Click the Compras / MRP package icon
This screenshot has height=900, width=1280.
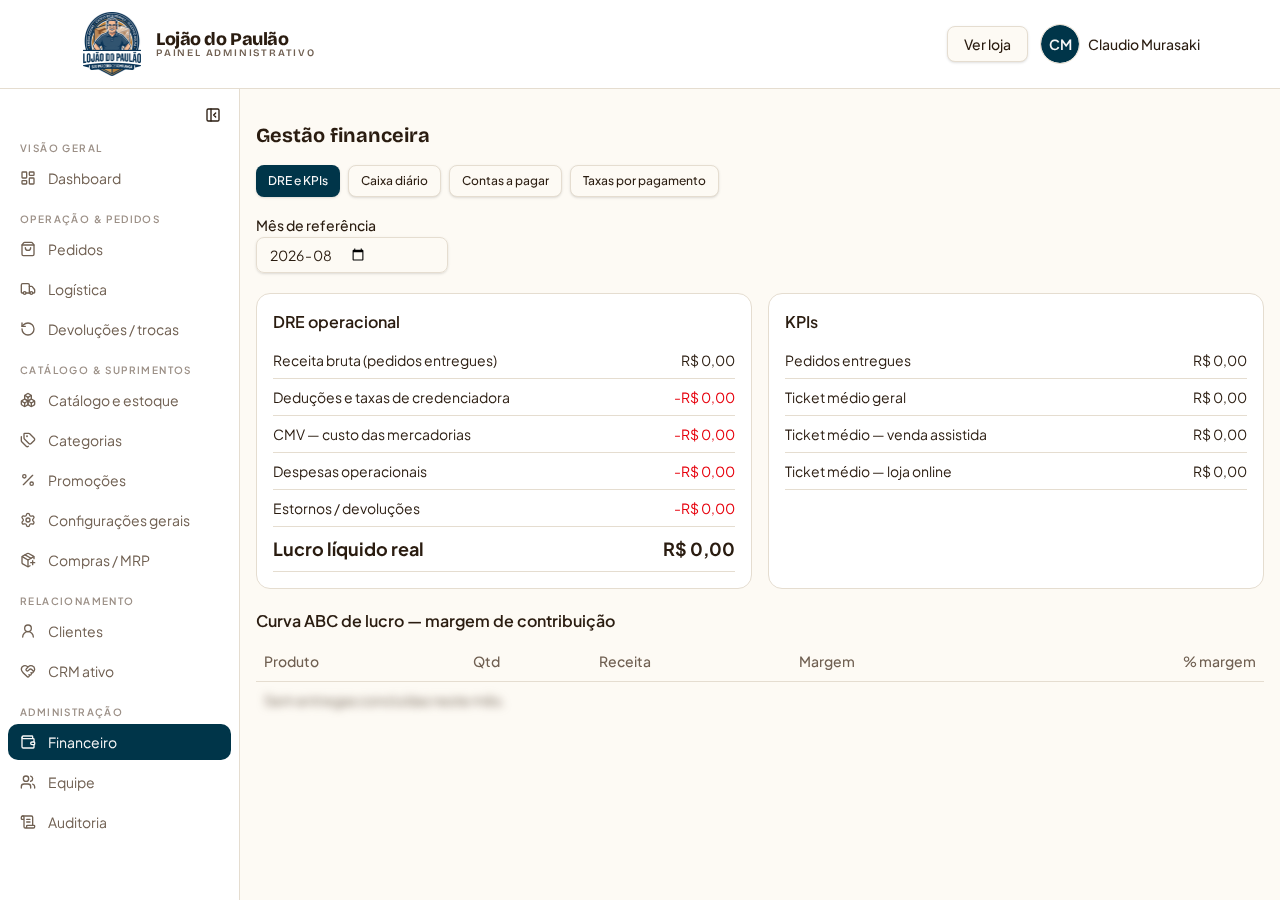[28, 560]
